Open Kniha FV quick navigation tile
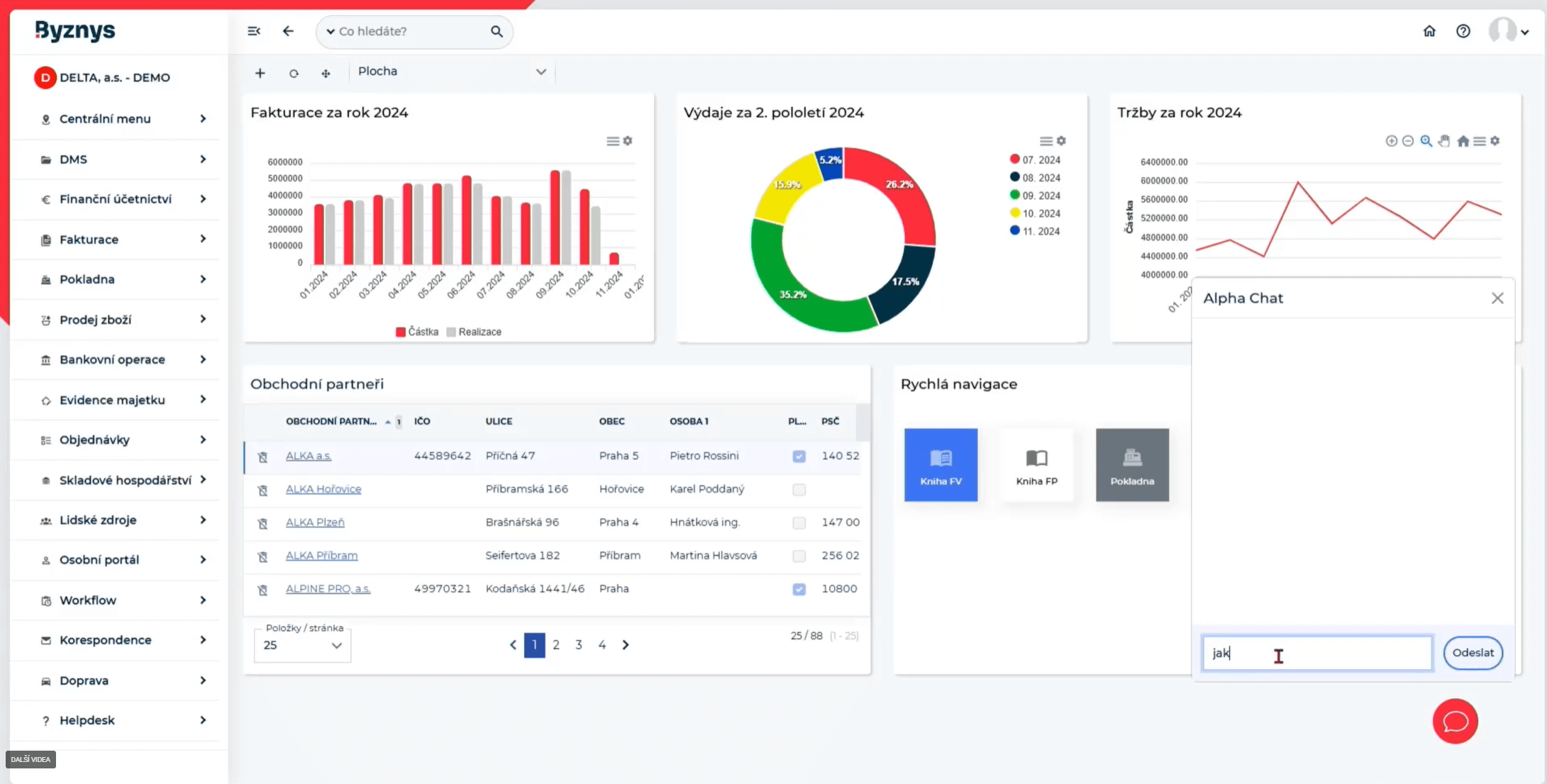The image size is (1547, 784). pyautogui.click(x=941, y=465)
